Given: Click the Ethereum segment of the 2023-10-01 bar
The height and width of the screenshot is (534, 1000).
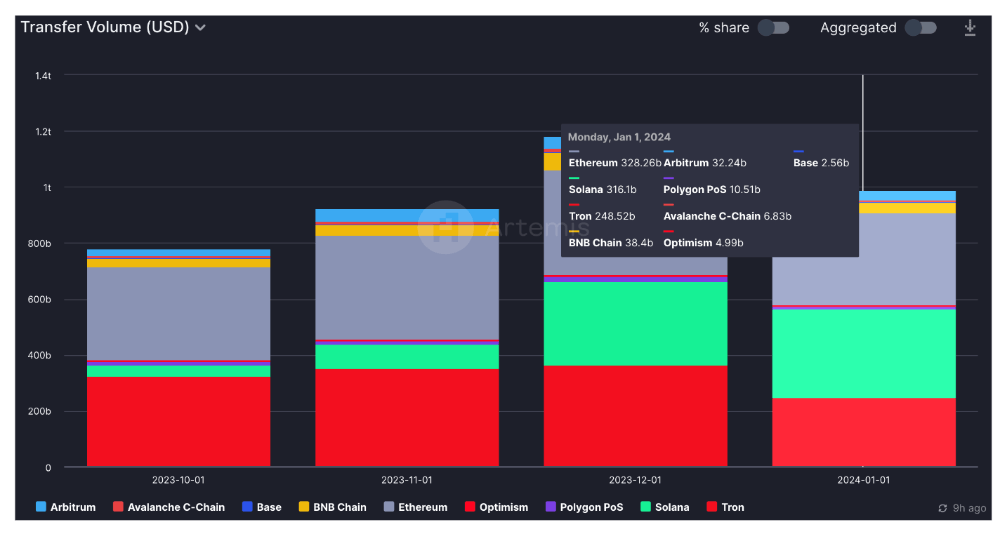Looking at the screenshot, I should point(179,314).
